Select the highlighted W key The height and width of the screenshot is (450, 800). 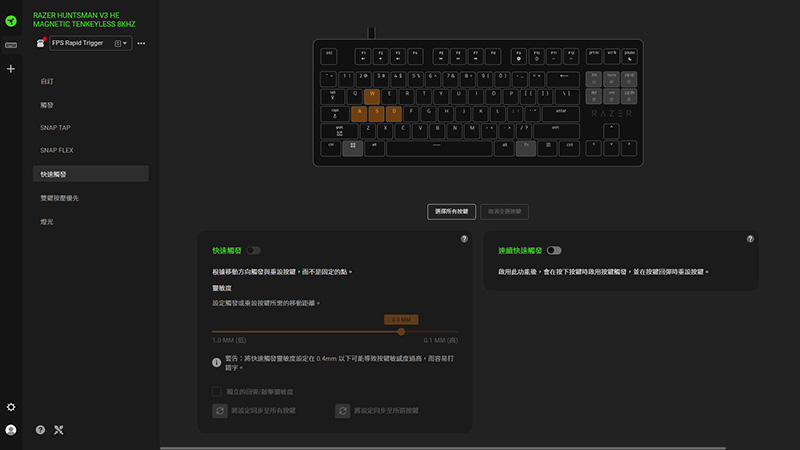[372, 96]
